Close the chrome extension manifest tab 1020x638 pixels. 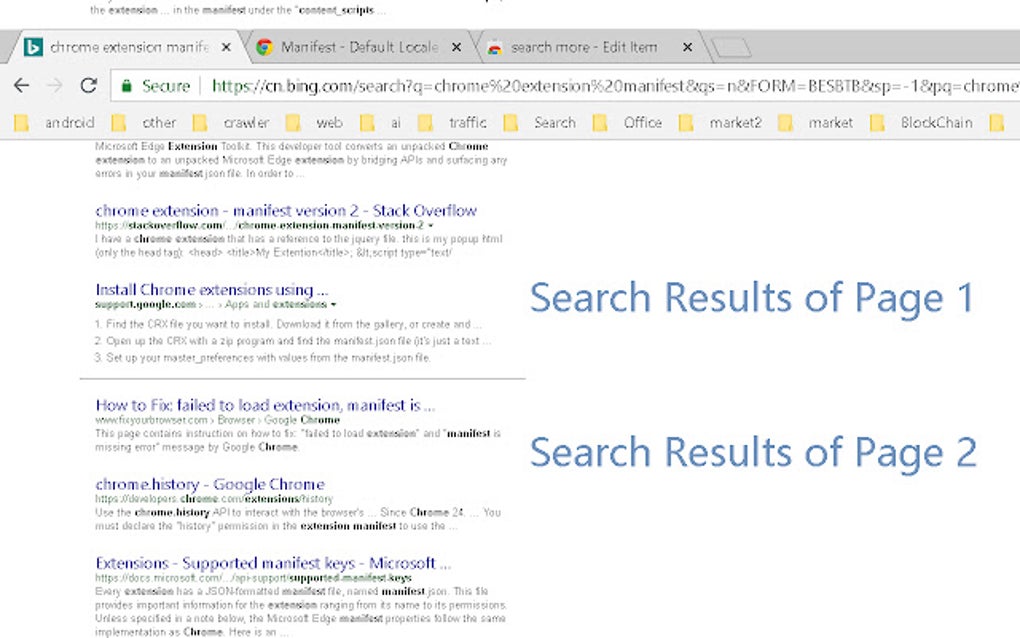click(x=226, y=47)
